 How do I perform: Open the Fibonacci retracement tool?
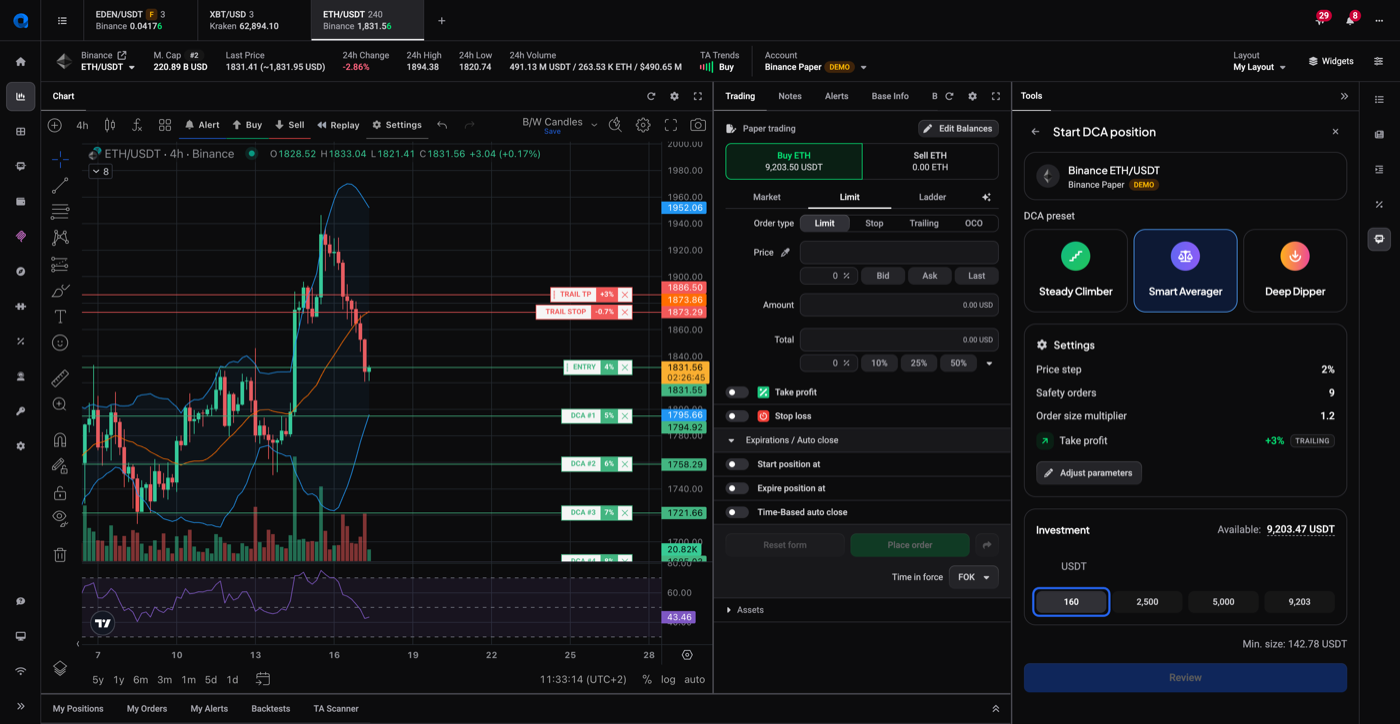pos(60,212)
